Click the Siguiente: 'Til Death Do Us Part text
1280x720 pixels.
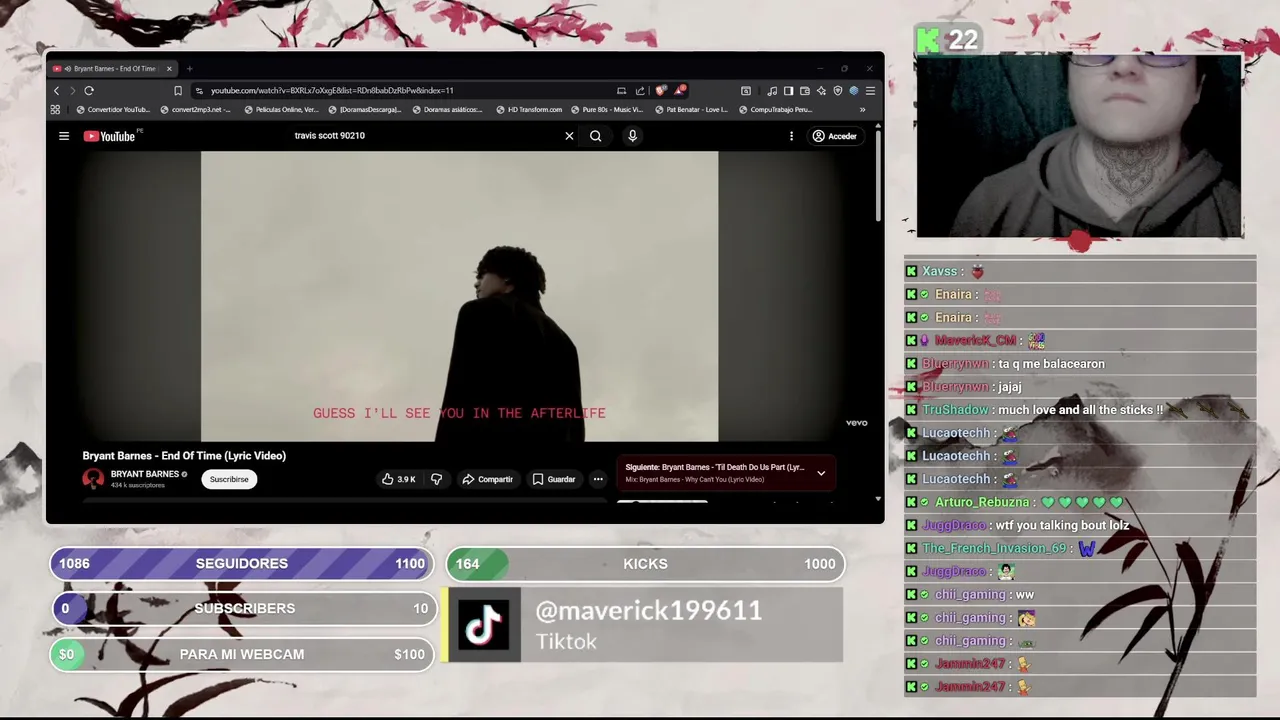(714, 467)
